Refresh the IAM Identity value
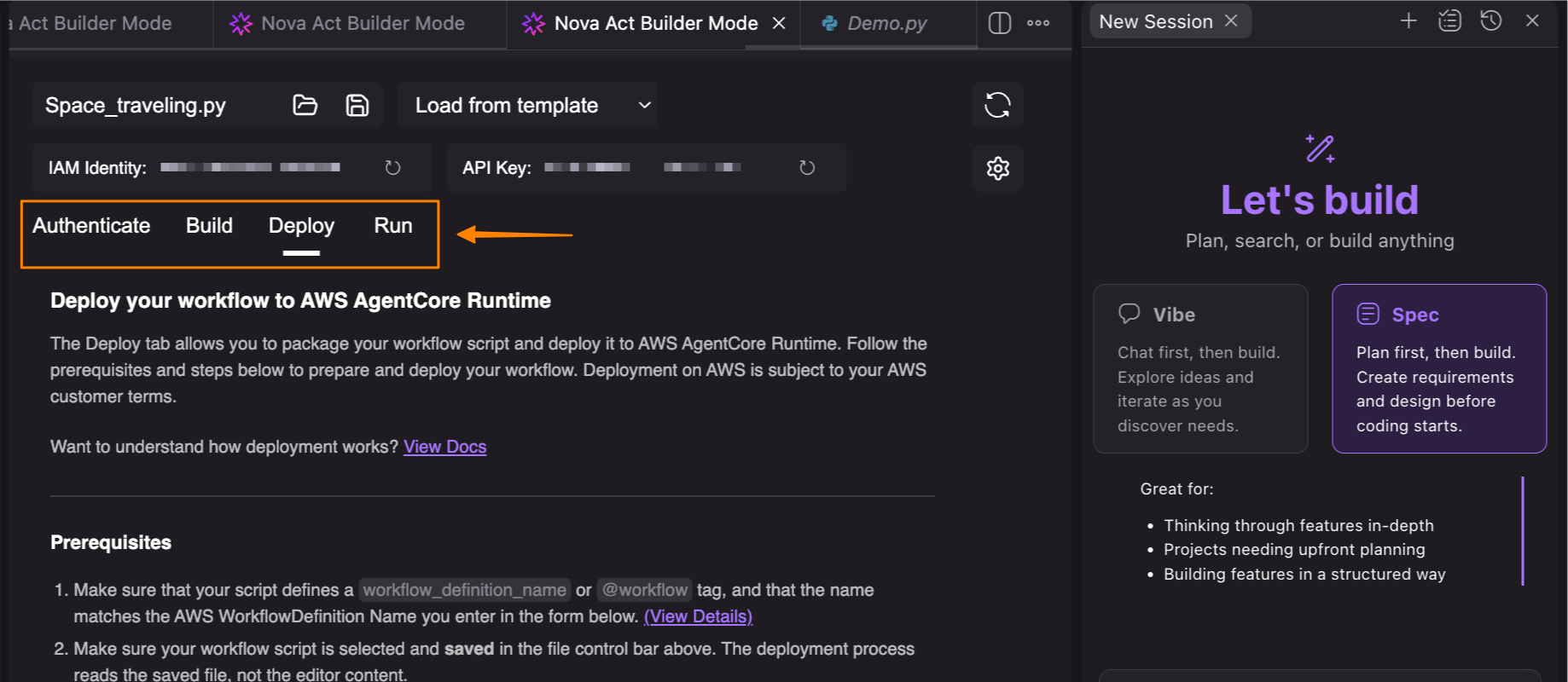 point(392,168)
